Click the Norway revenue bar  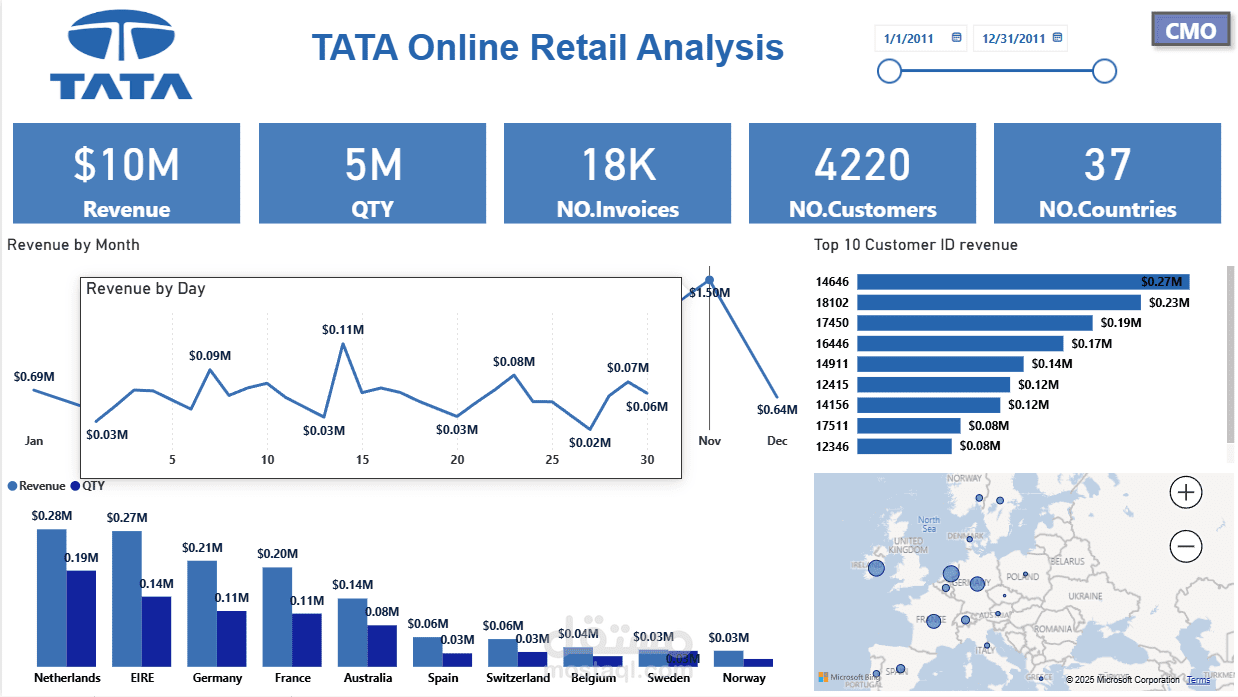point(728,659)
